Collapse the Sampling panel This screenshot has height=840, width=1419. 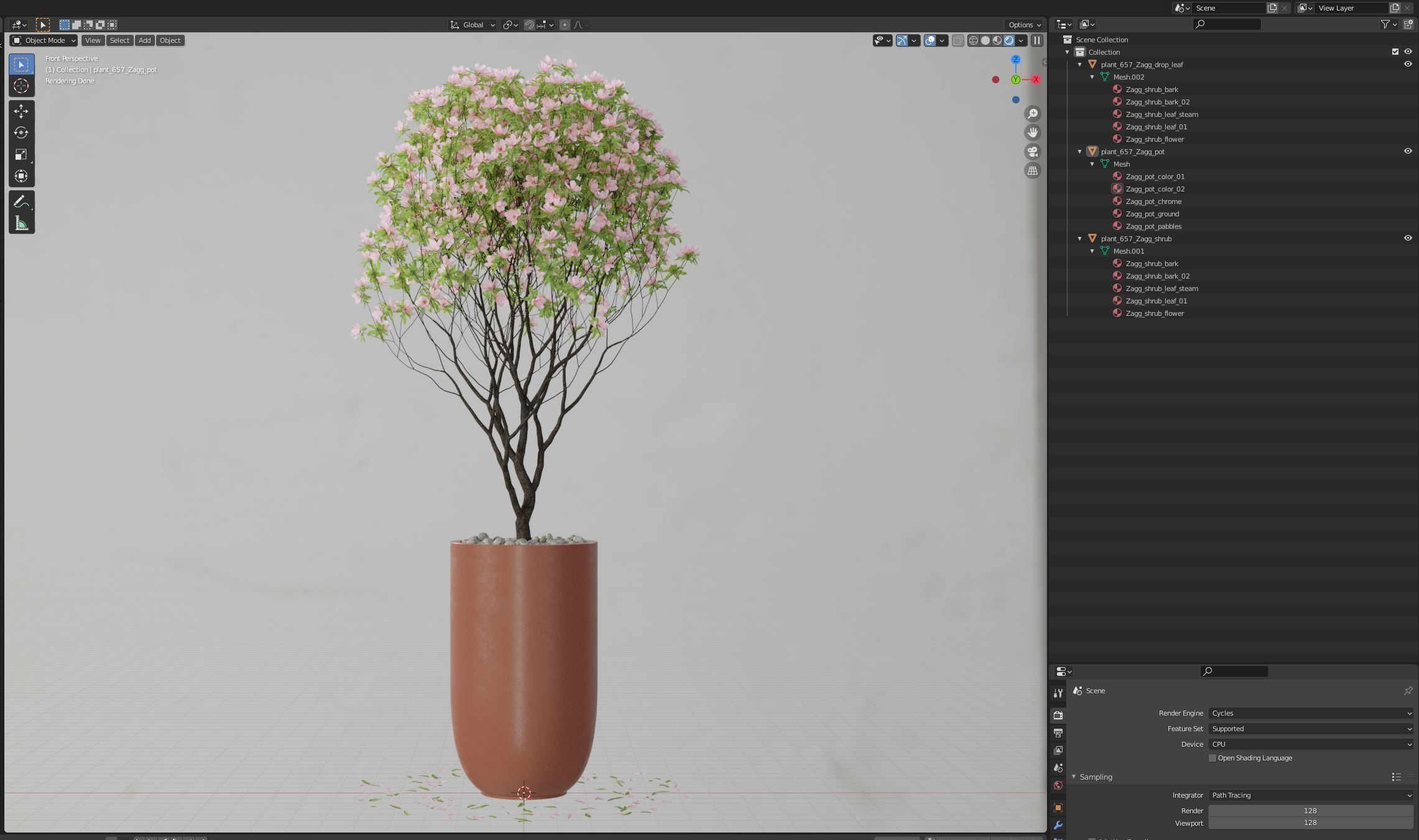1074,777
